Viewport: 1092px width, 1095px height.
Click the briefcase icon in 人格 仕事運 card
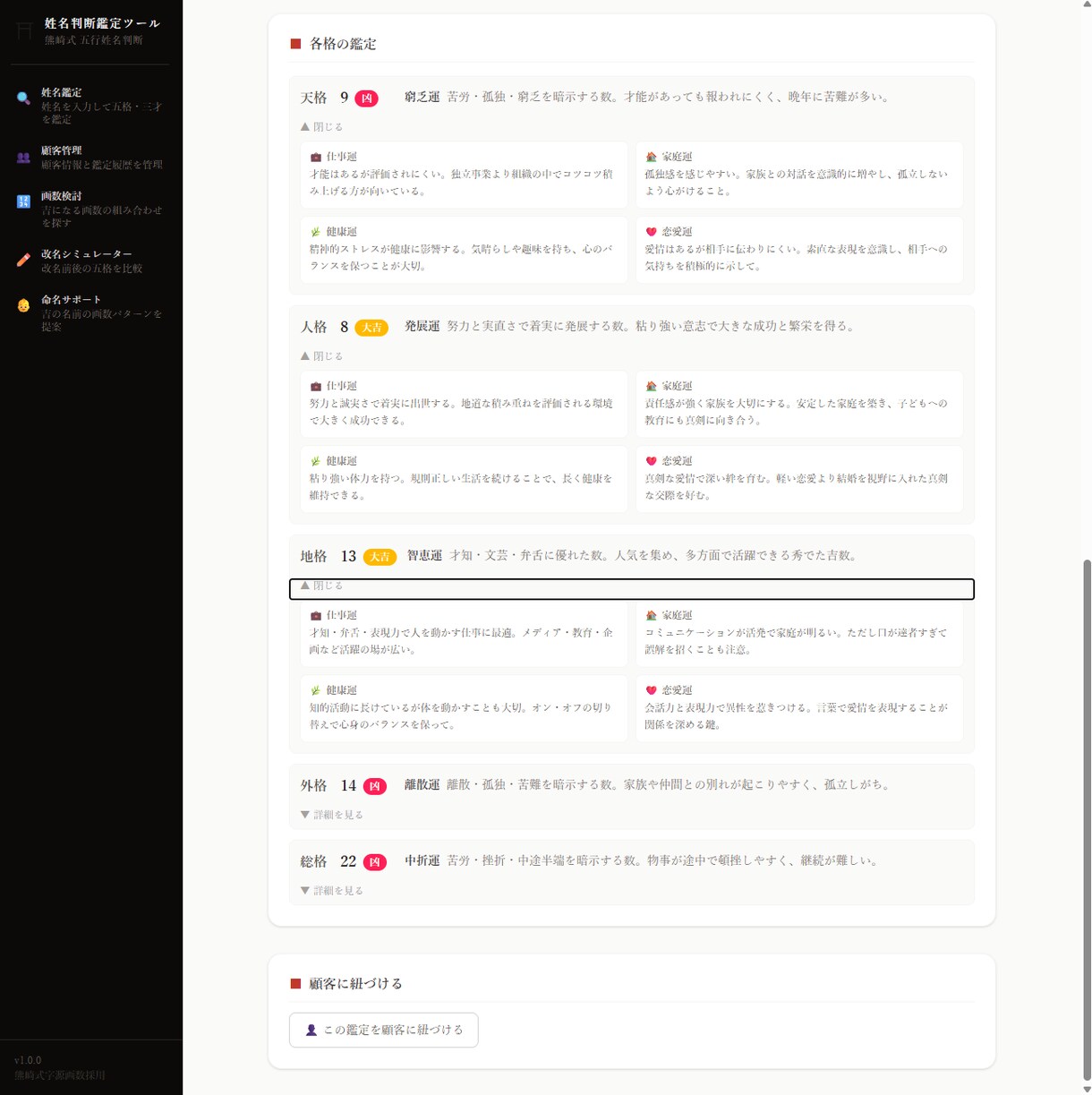315,386
